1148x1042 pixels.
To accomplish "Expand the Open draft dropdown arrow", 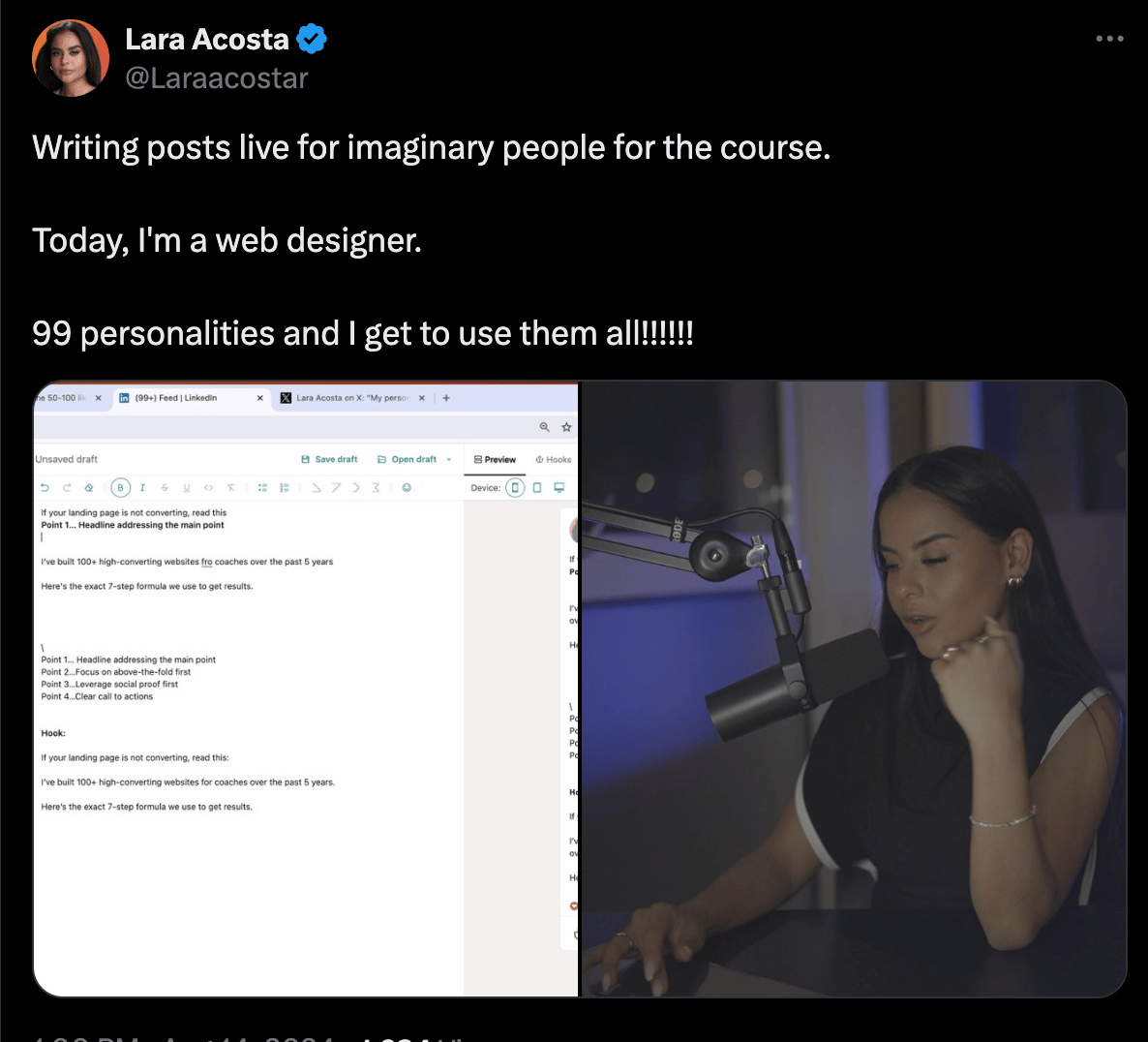I will 449,460.
